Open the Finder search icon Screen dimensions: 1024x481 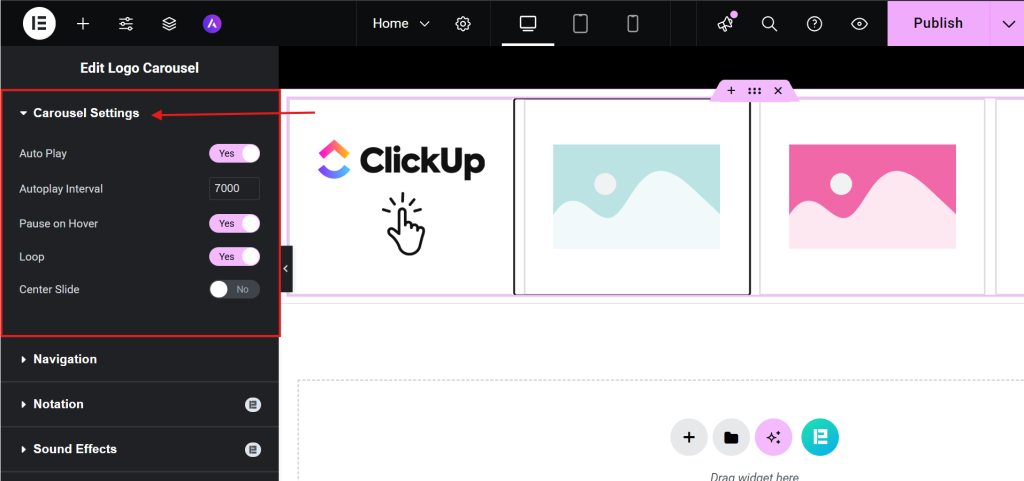click(x=769, y=23)
